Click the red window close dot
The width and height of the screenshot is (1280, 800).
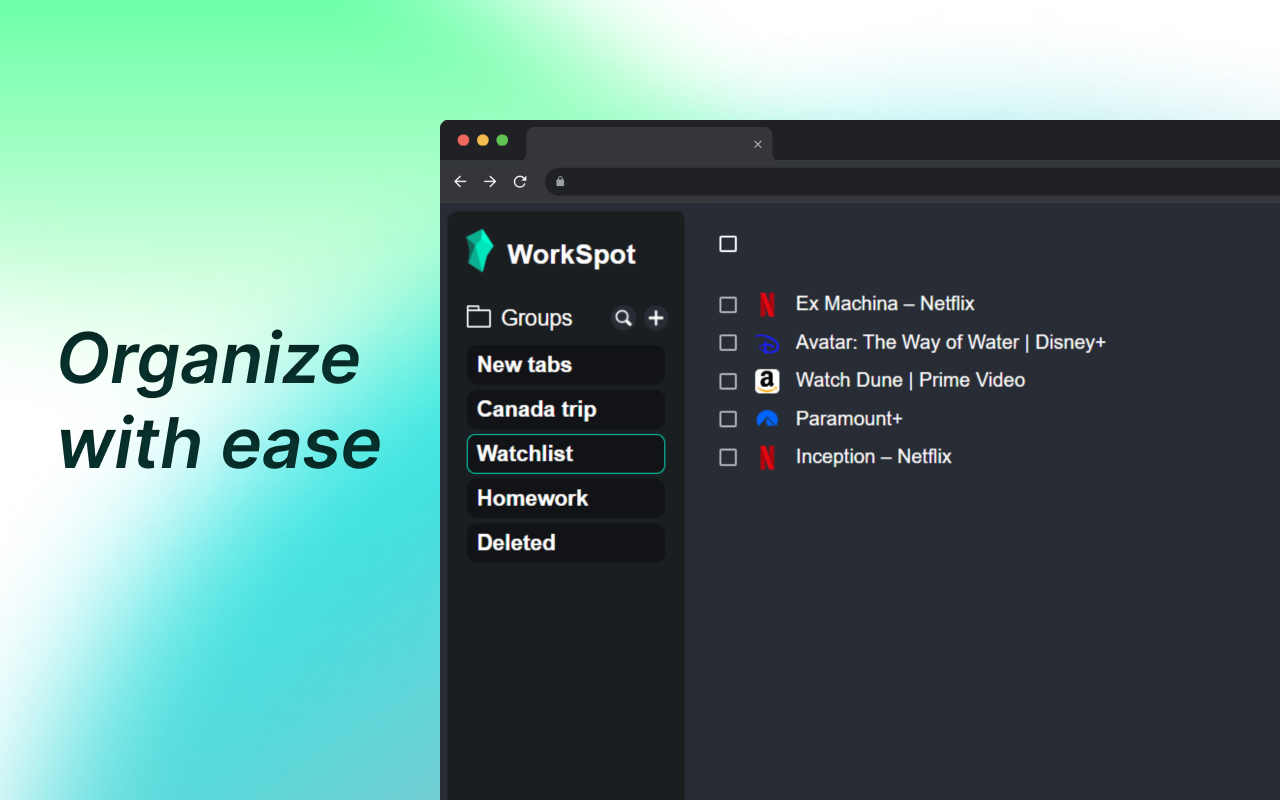tap(463, 140)
